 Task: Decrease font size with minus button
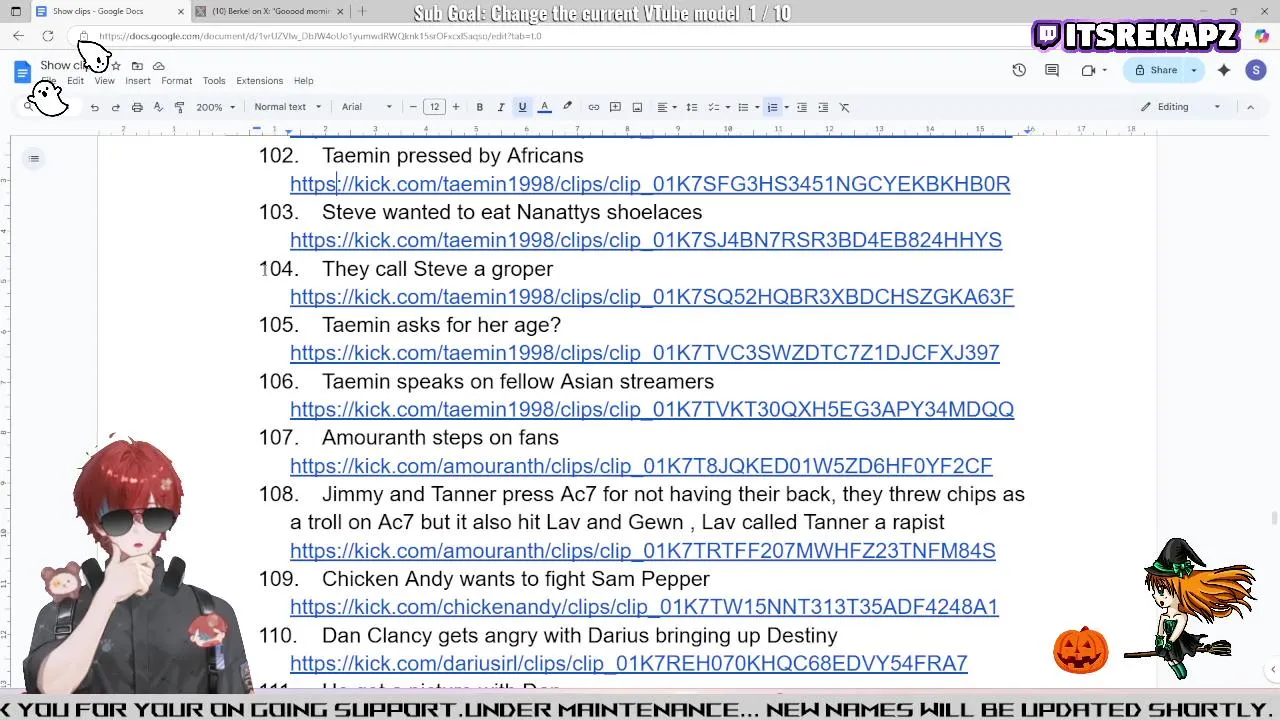(x=413, y=107)
